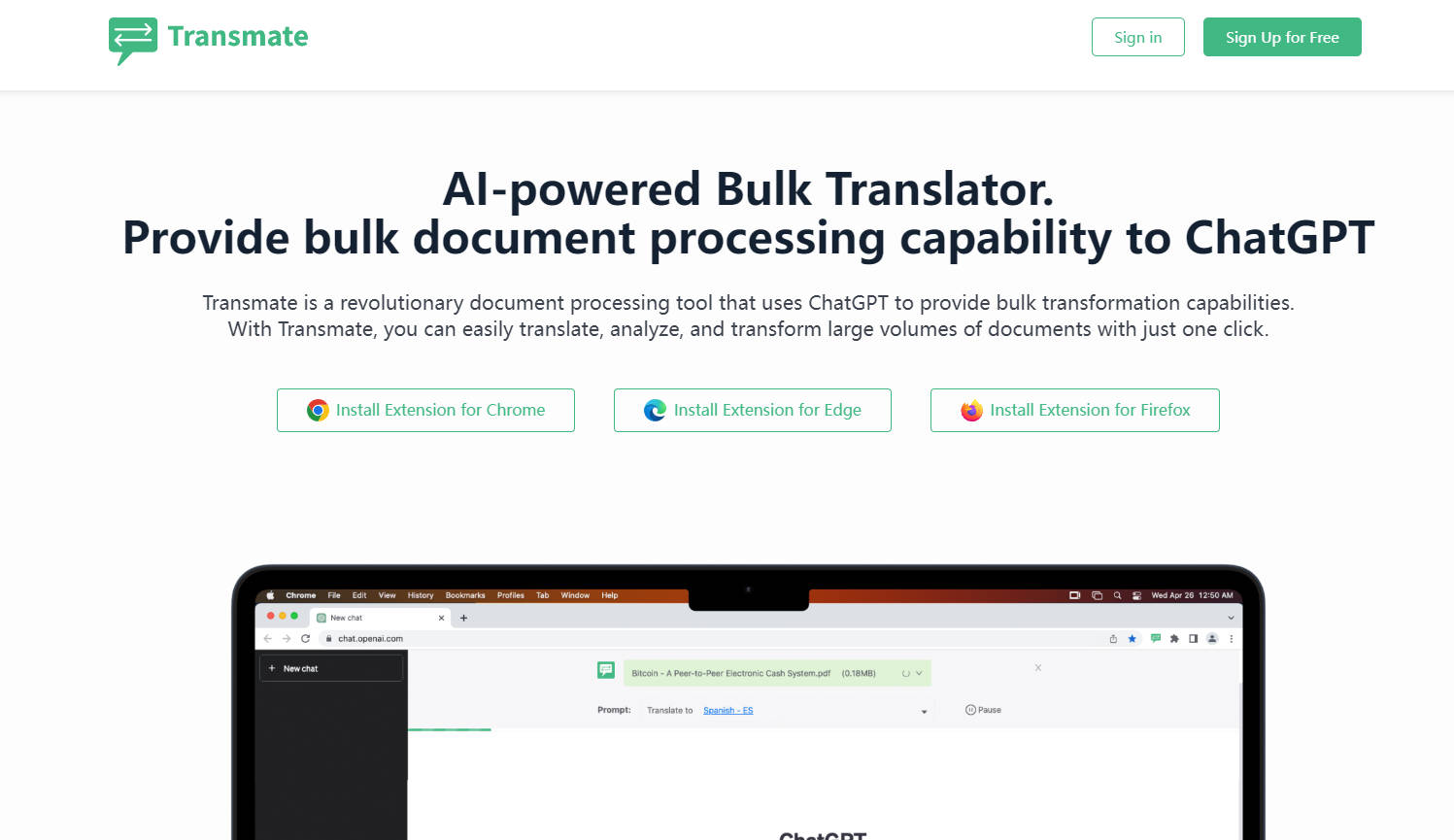The height and width of the screenshot is (840, 1454).
Task: Click the browser reload icon
Action: point(305,639)
